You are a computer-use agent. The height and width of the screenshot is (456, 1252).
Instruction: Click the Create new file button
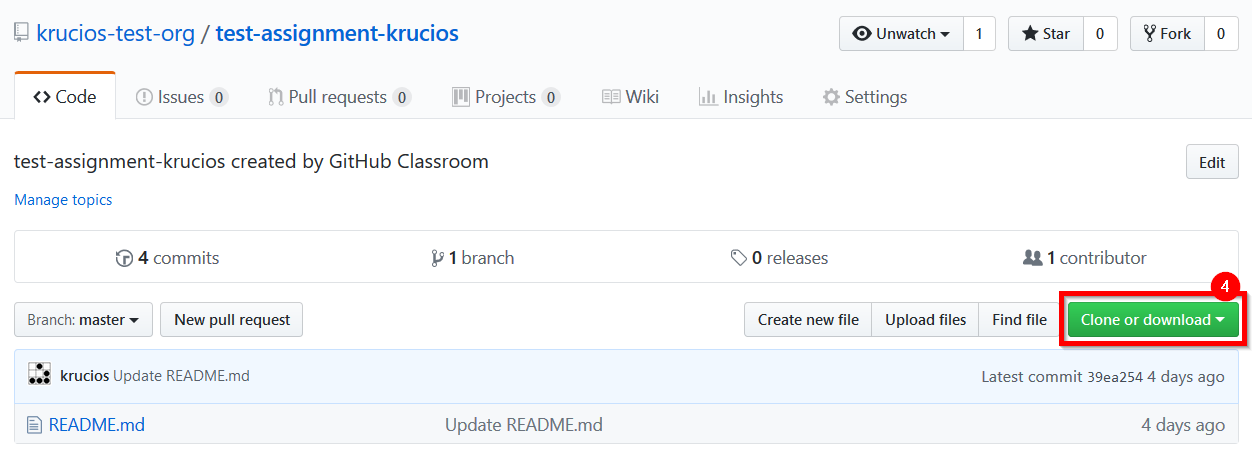(x=808, y=320)
